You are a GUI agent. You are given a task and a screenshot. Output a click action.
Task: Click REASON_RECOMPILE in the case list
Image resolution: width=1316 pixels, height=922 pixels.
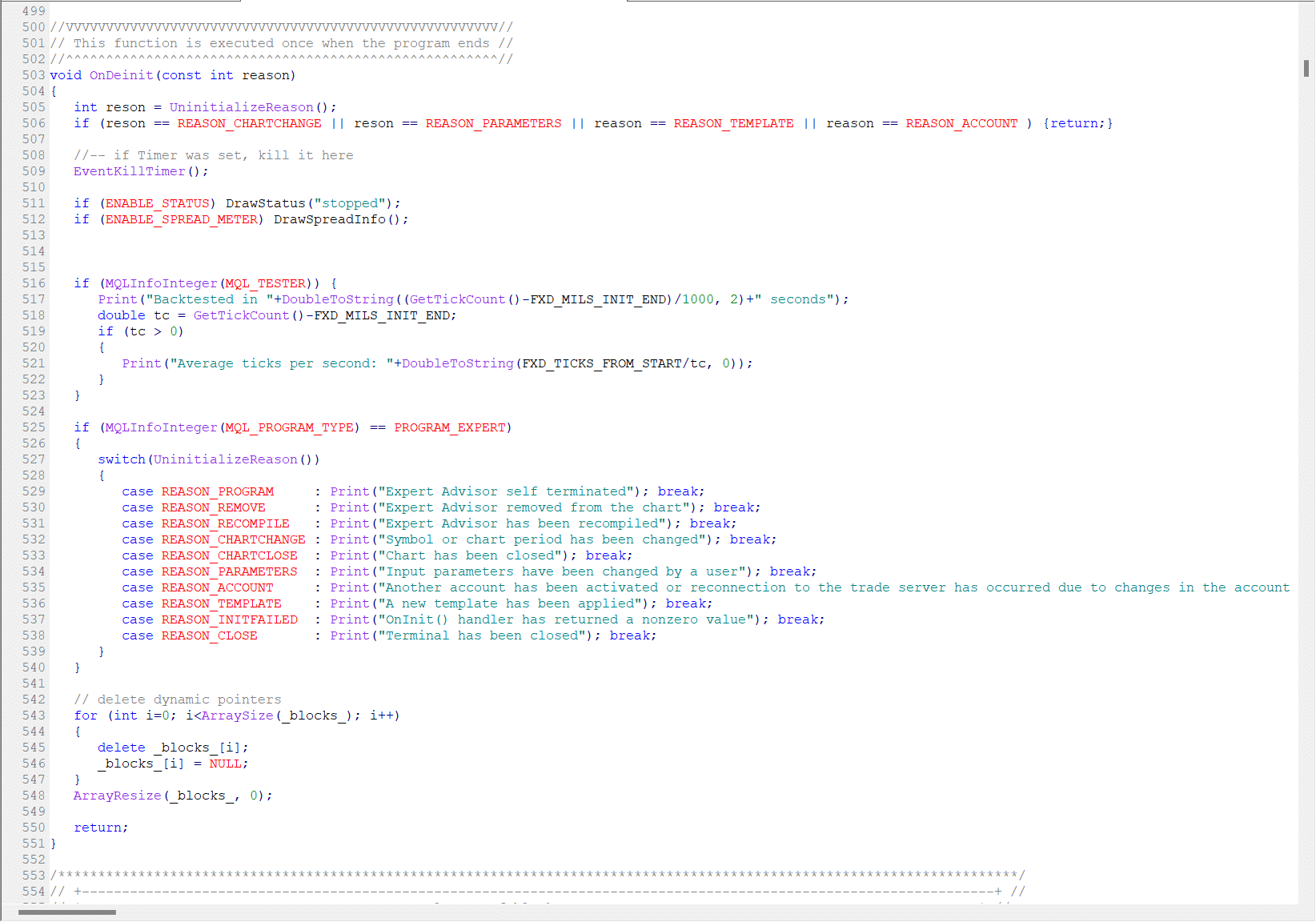[x=225, y=523]
